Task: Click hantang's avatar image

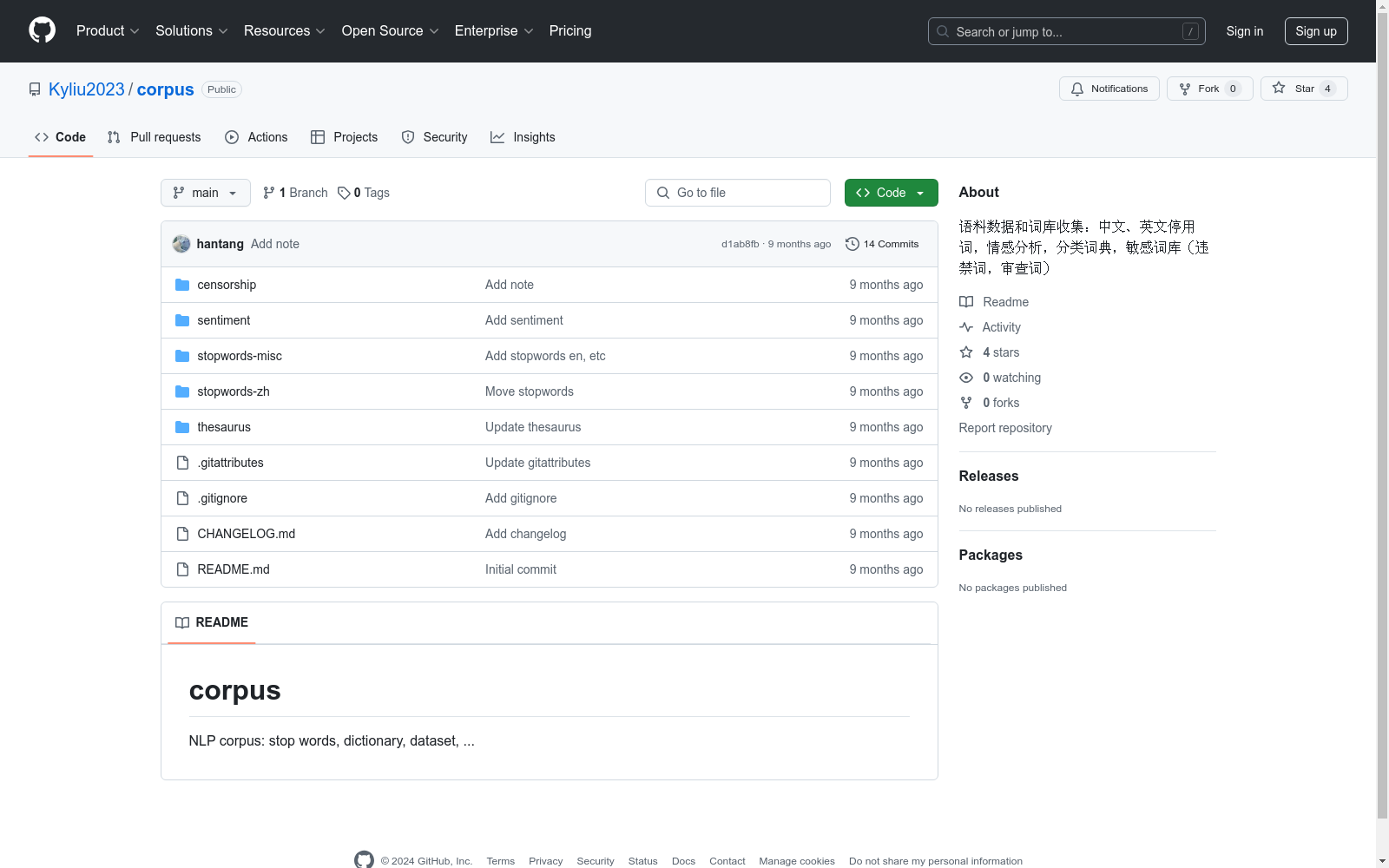Action: point(181,244)
